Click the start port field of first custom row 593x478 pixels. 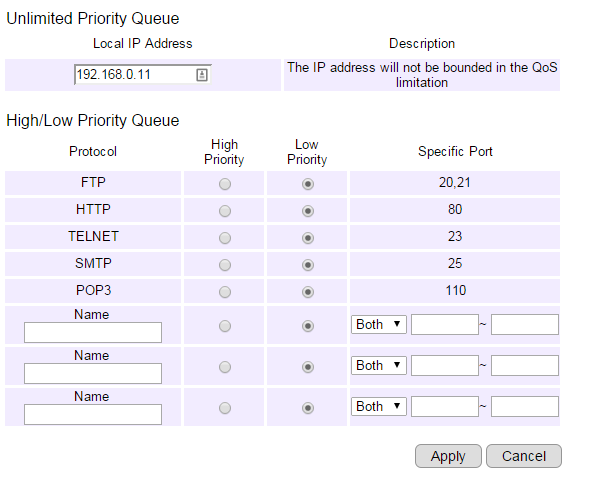pos(445,324)
